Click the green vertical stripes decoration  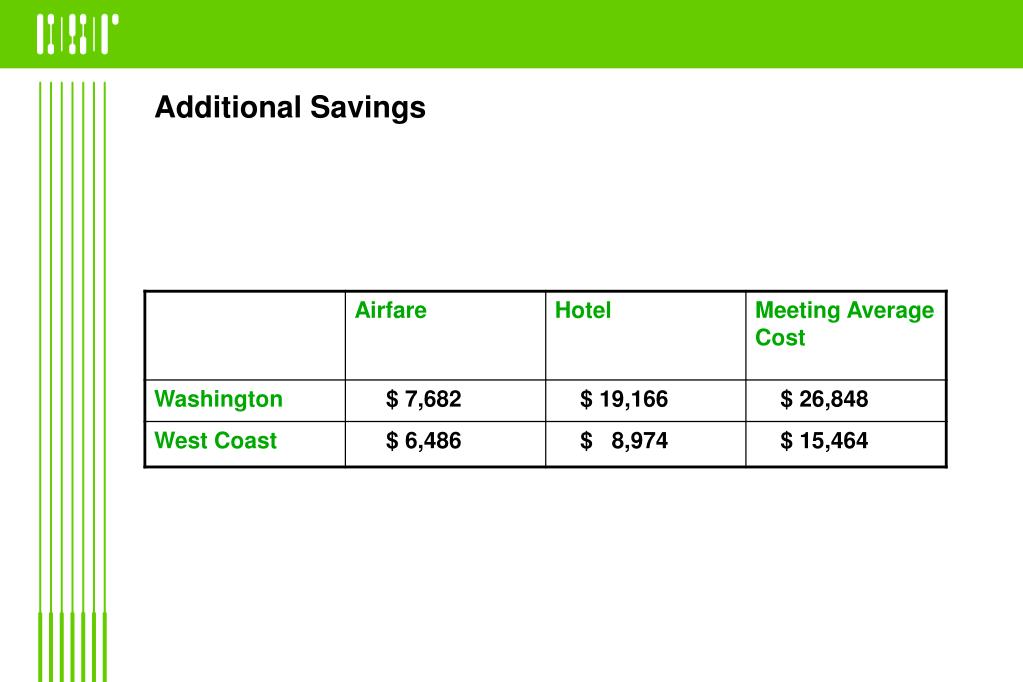click(72, 381)
